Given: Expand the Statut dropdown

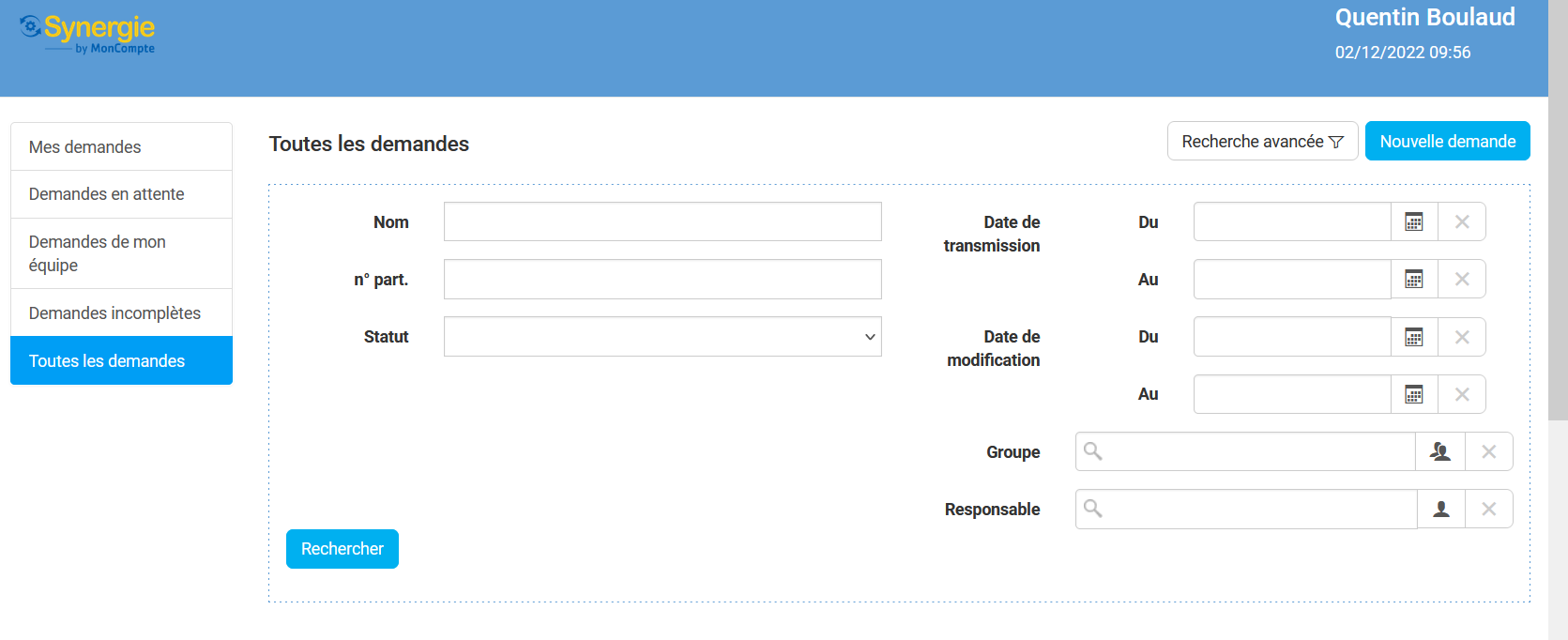Looking at the screenshot, I should coord(662,337).
